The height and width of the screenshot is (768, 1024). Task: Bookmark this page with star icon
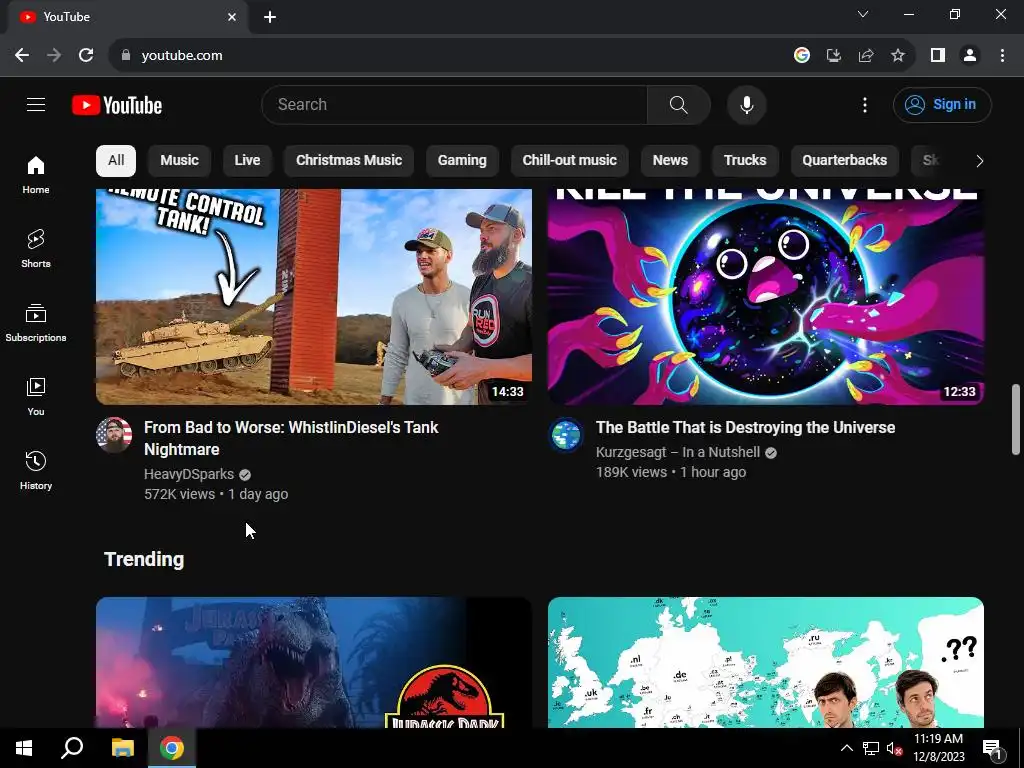pyautogui.click(x=898, y=56)
